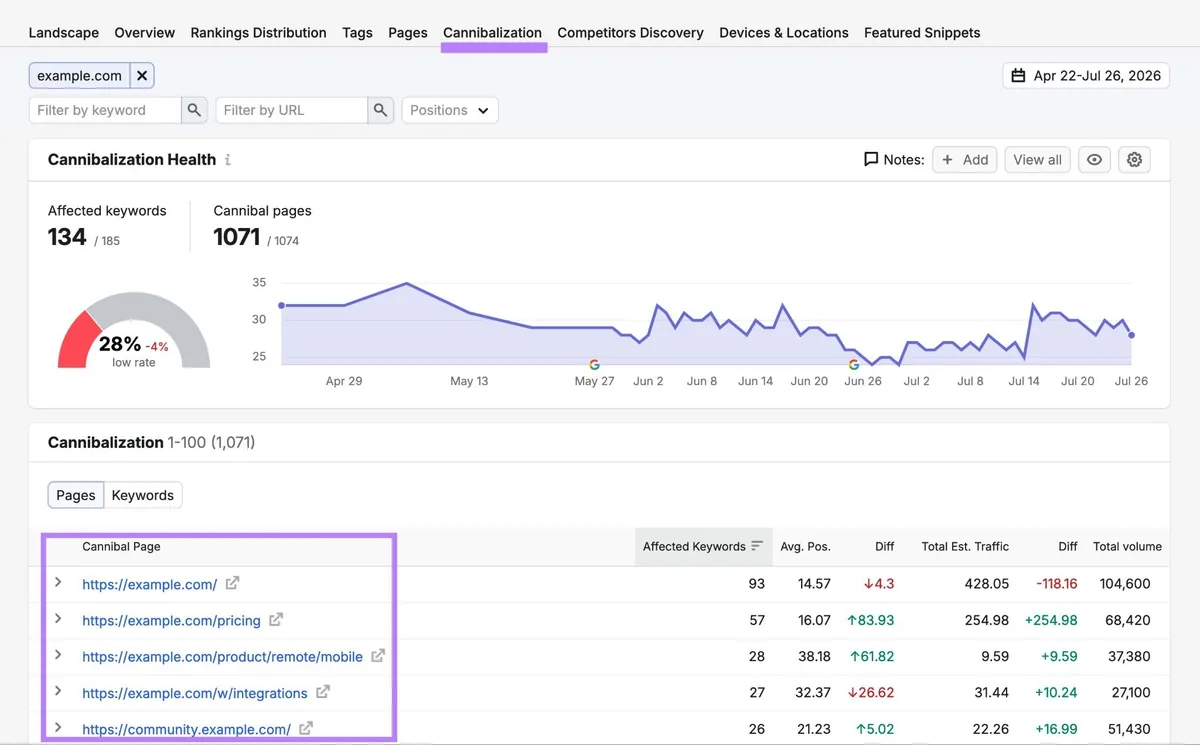1200x745 pixels.
Task: Click the 38.18 average position cell
Action: 814,657
